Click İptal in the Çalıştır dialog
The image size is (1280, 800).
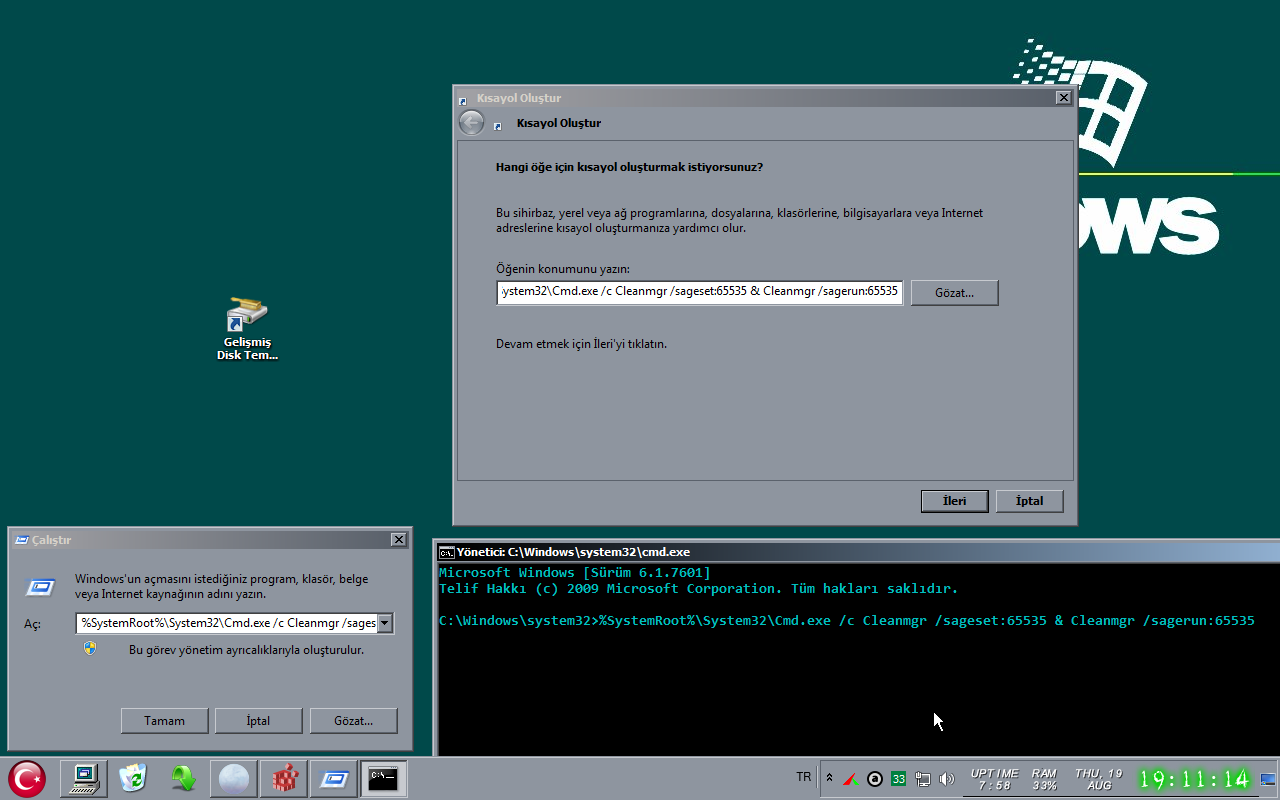[x=258, y=720]
